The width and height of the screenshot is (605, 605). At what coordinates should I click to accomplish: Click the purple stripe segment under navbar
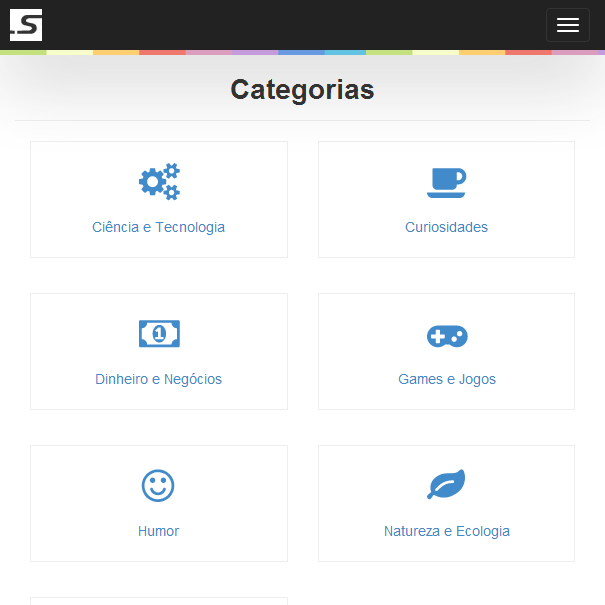click(255, 52)
